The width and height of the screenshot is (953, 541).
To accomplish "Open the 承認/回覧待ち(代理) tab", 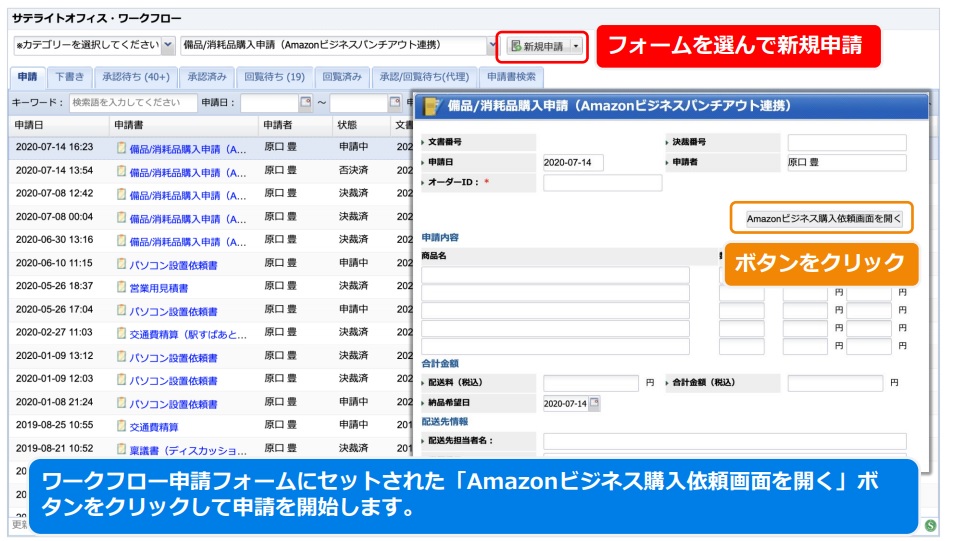I will point(424,77).
